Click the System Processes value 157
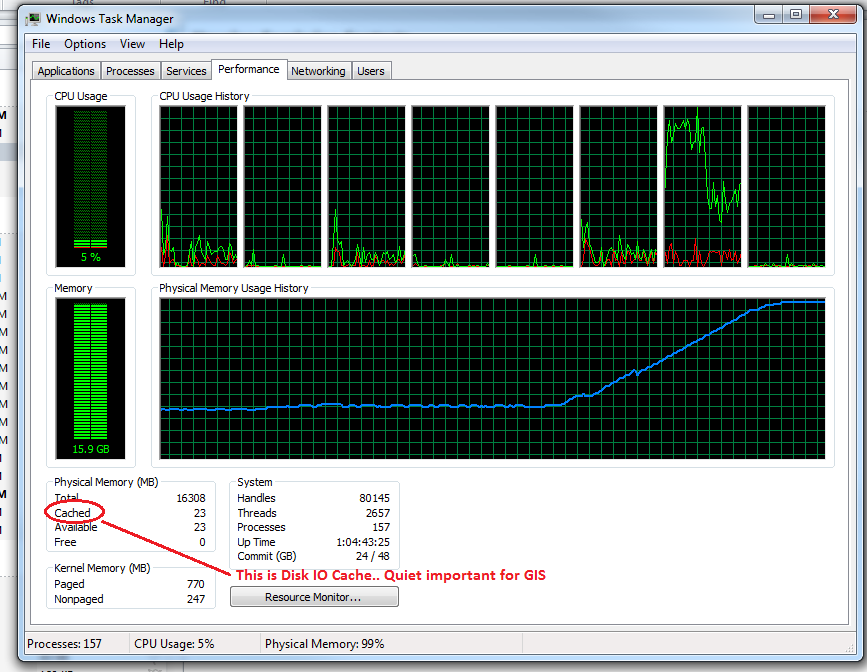 pos(381,527)
